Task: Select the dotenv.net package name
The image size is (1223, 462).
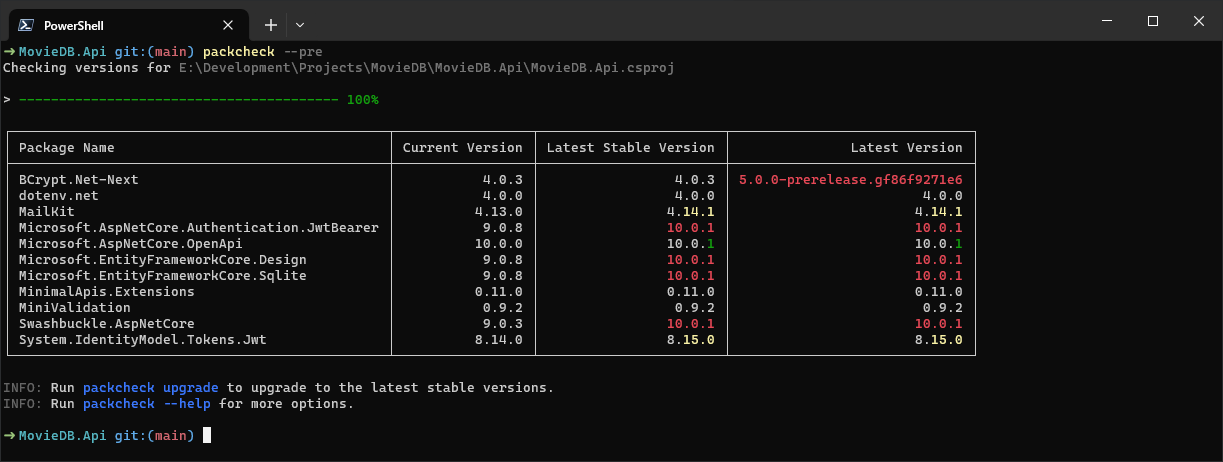Action: click(x=59, y=196)
